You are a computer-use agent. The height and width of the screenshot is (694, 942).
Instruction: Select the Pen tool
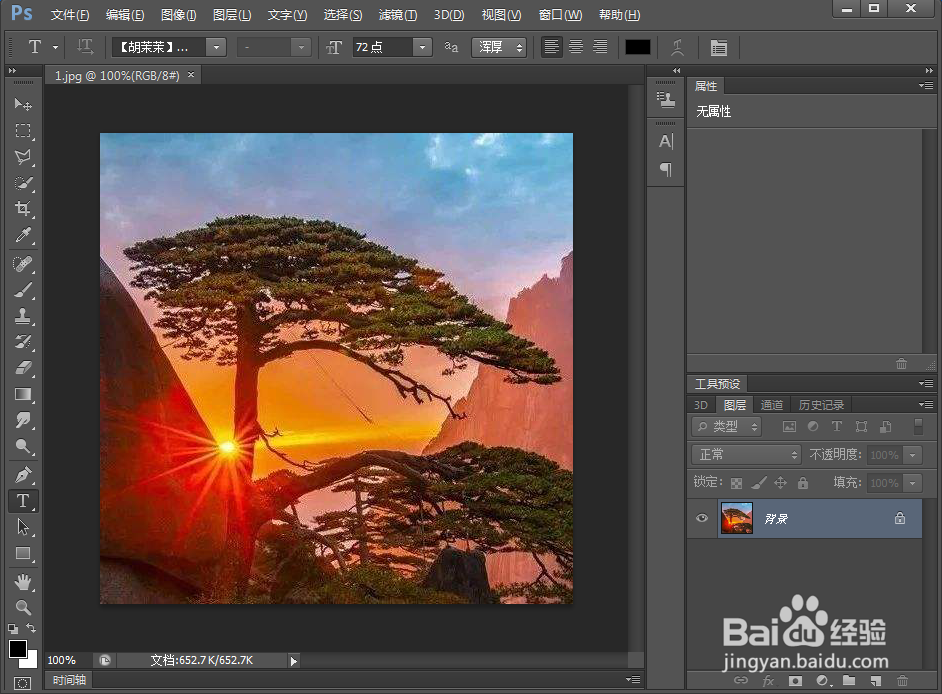23,475
